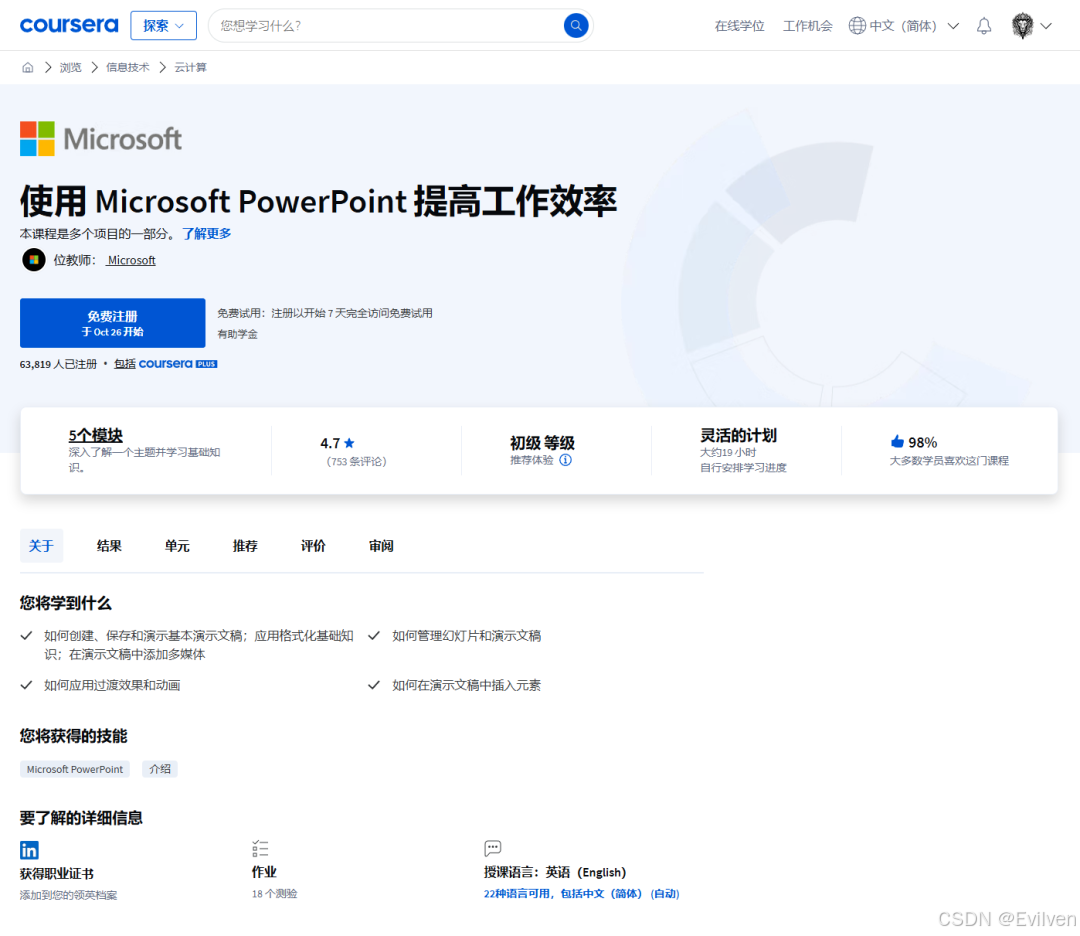The image size is (1080, 936).
Task: Click the 初级 等级 heading
Action: 542,442
